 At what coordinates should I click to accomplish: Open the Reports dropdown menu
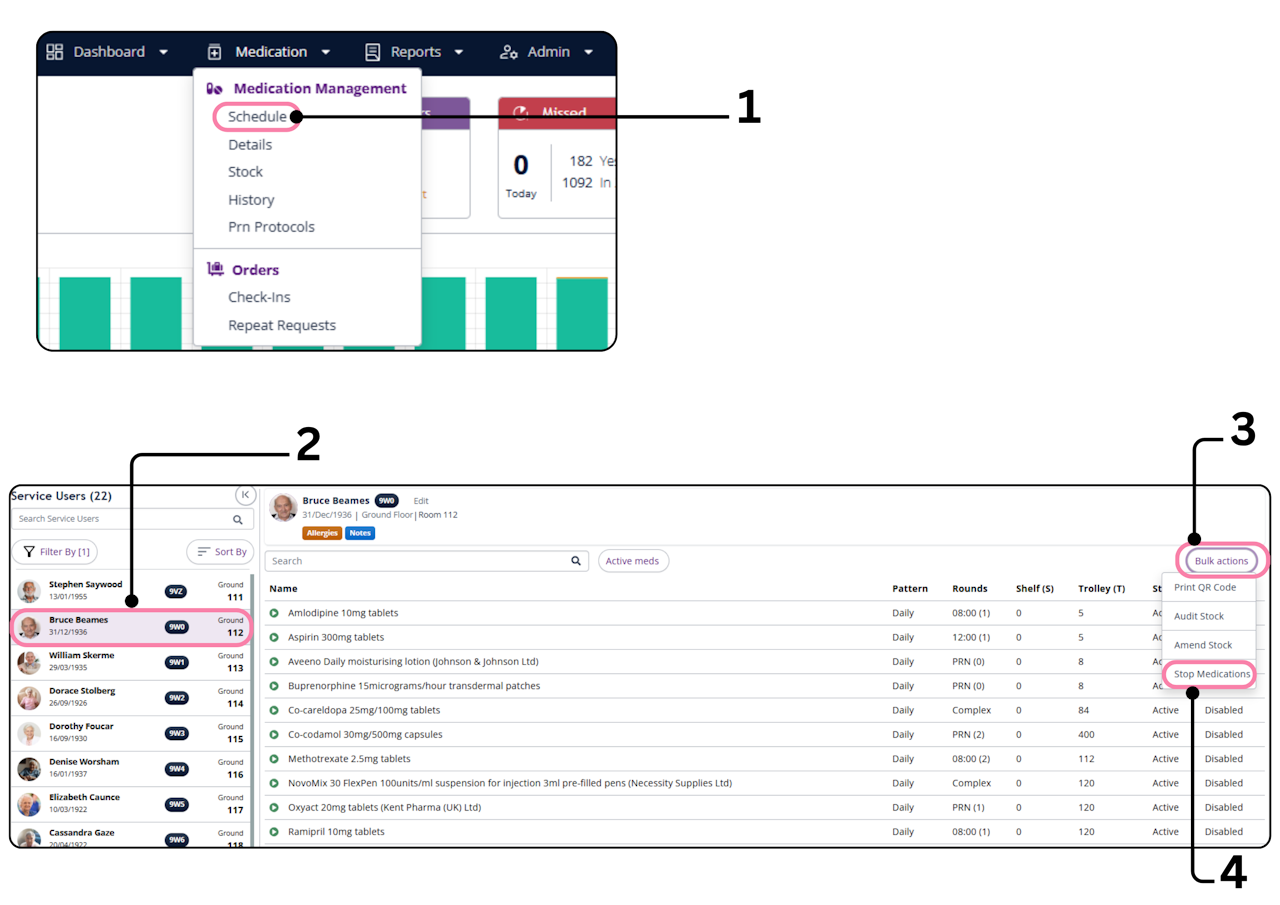pos(414,52)
